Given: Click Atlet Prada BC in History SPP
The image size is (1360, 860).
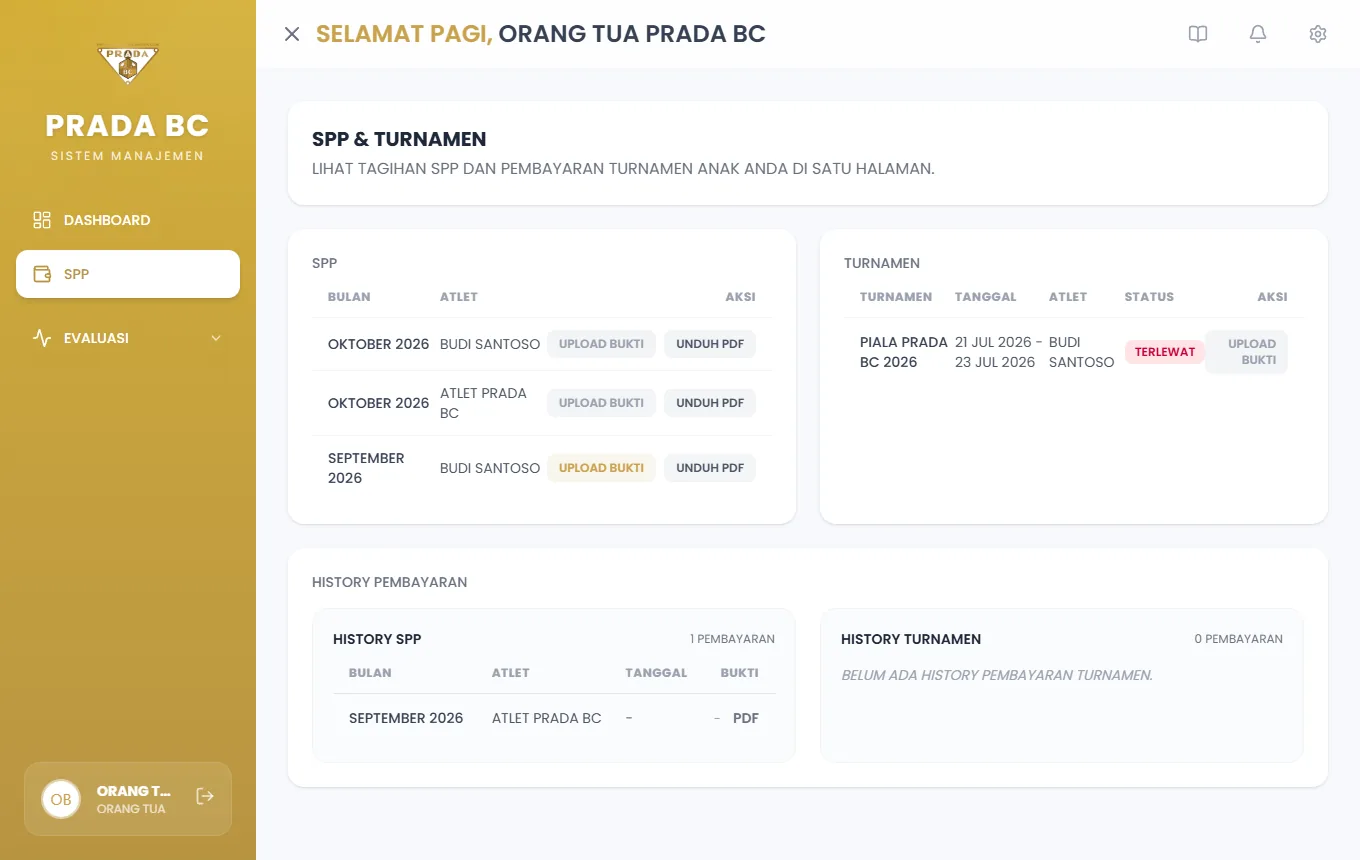Looking at the screenshot, I should pos(547,718).
